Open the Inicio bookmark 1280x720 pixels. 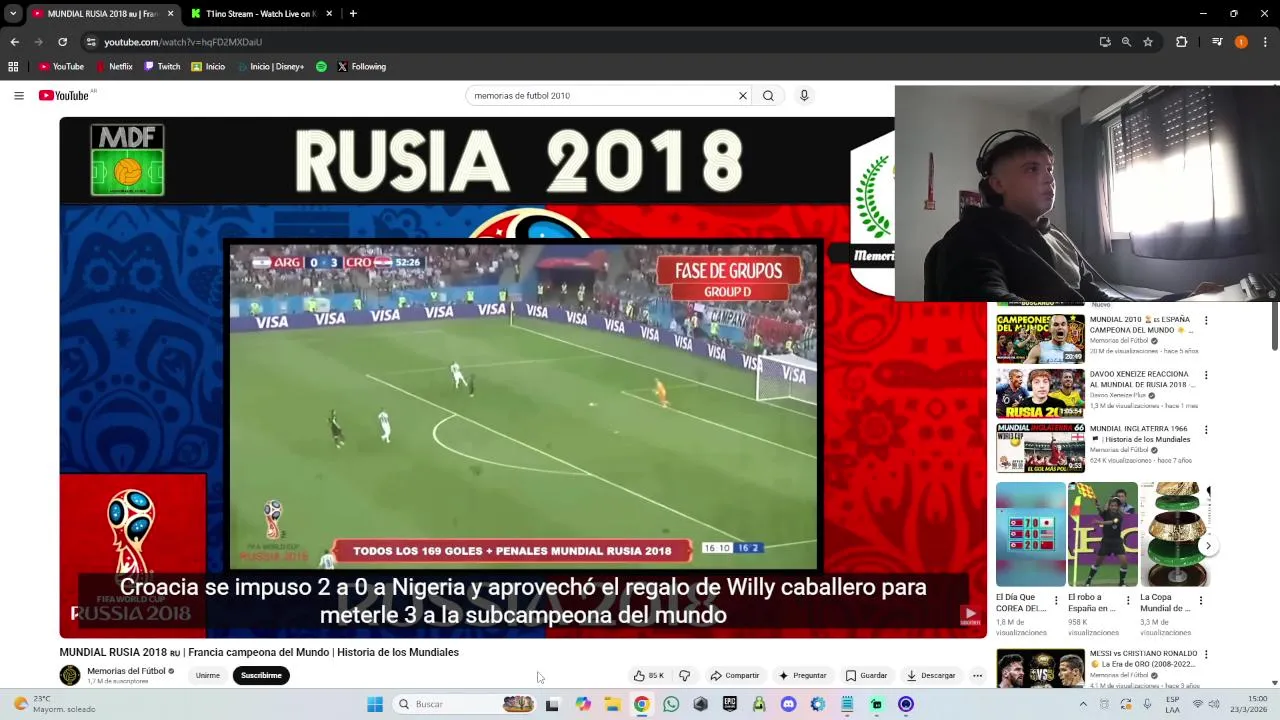pyautogui.click(x=208, y=67)
